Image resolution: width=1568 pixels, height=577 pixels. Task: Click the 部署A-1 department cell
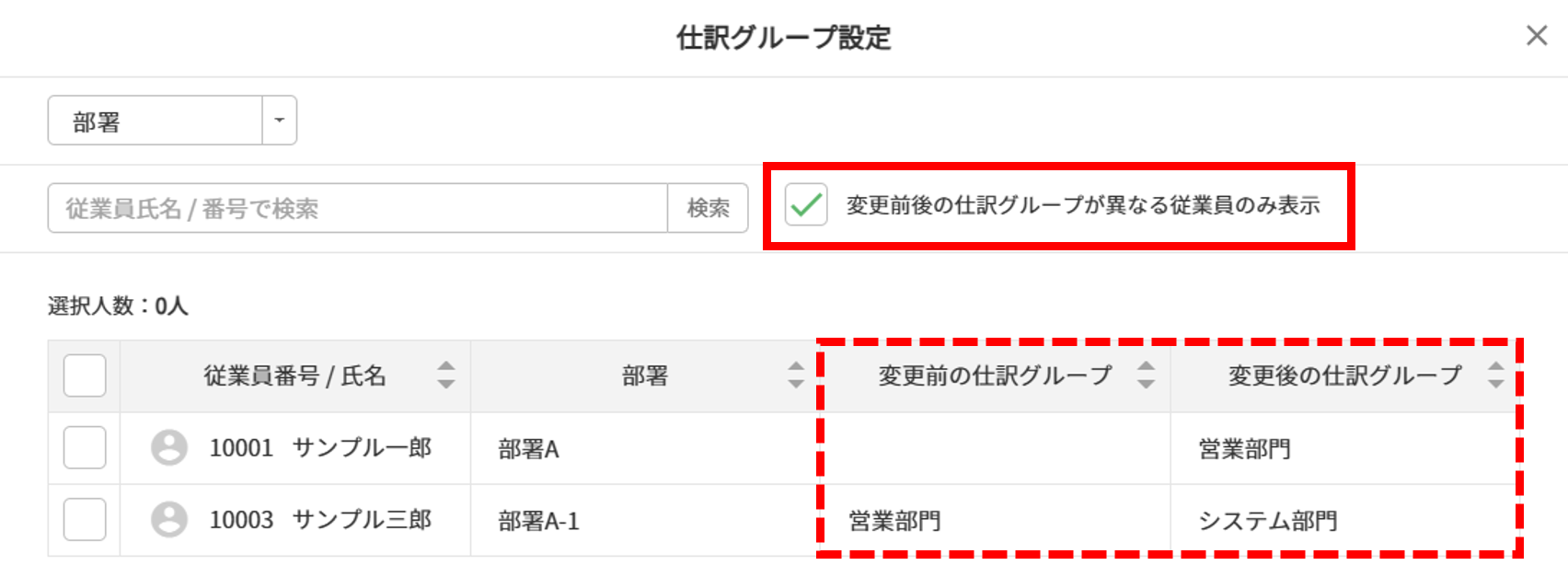pyautogui.click(x=538, y=522)
